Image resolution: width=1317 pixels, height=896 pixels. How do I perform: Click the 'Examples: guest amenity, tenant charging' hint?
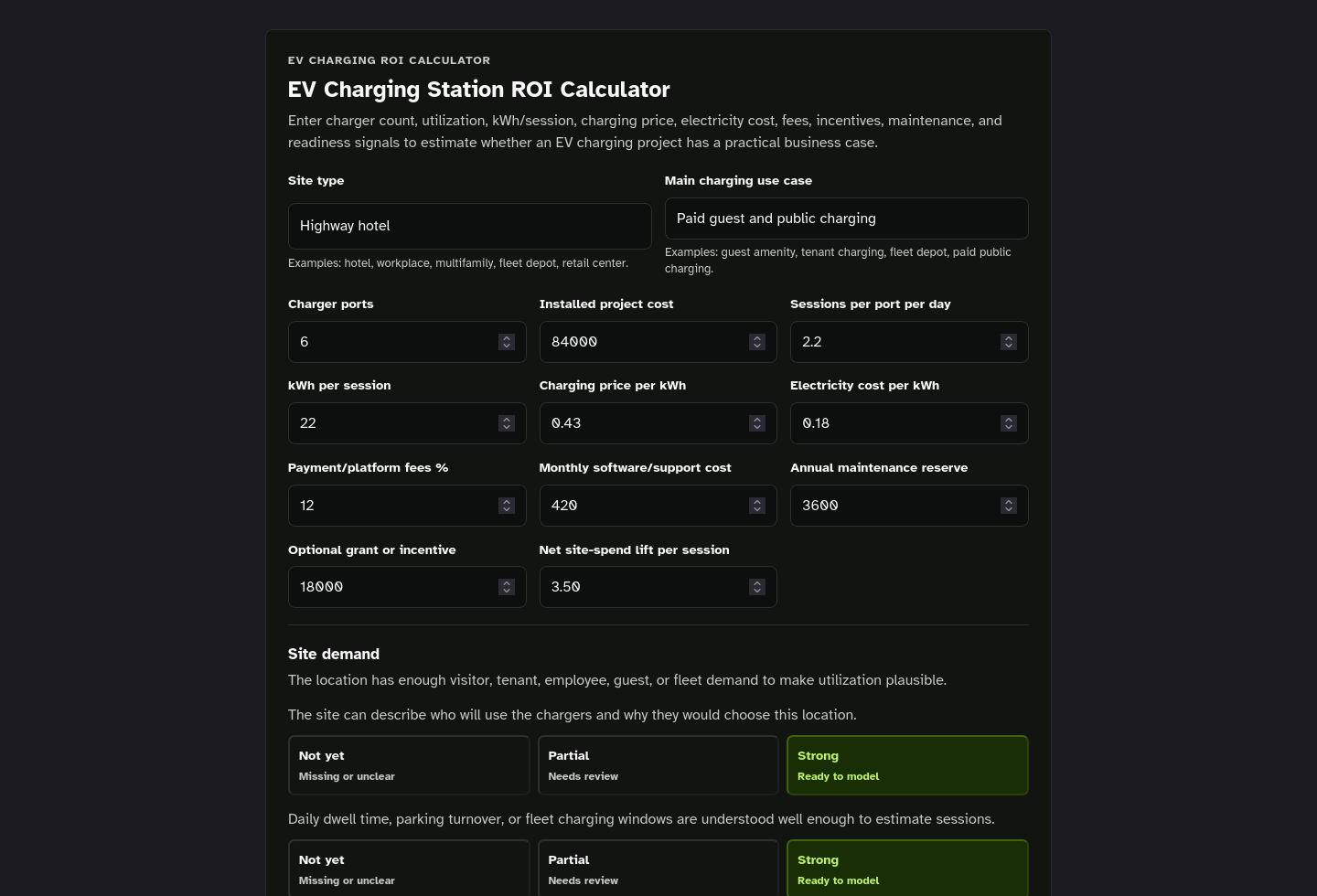(x=838, y=261)
